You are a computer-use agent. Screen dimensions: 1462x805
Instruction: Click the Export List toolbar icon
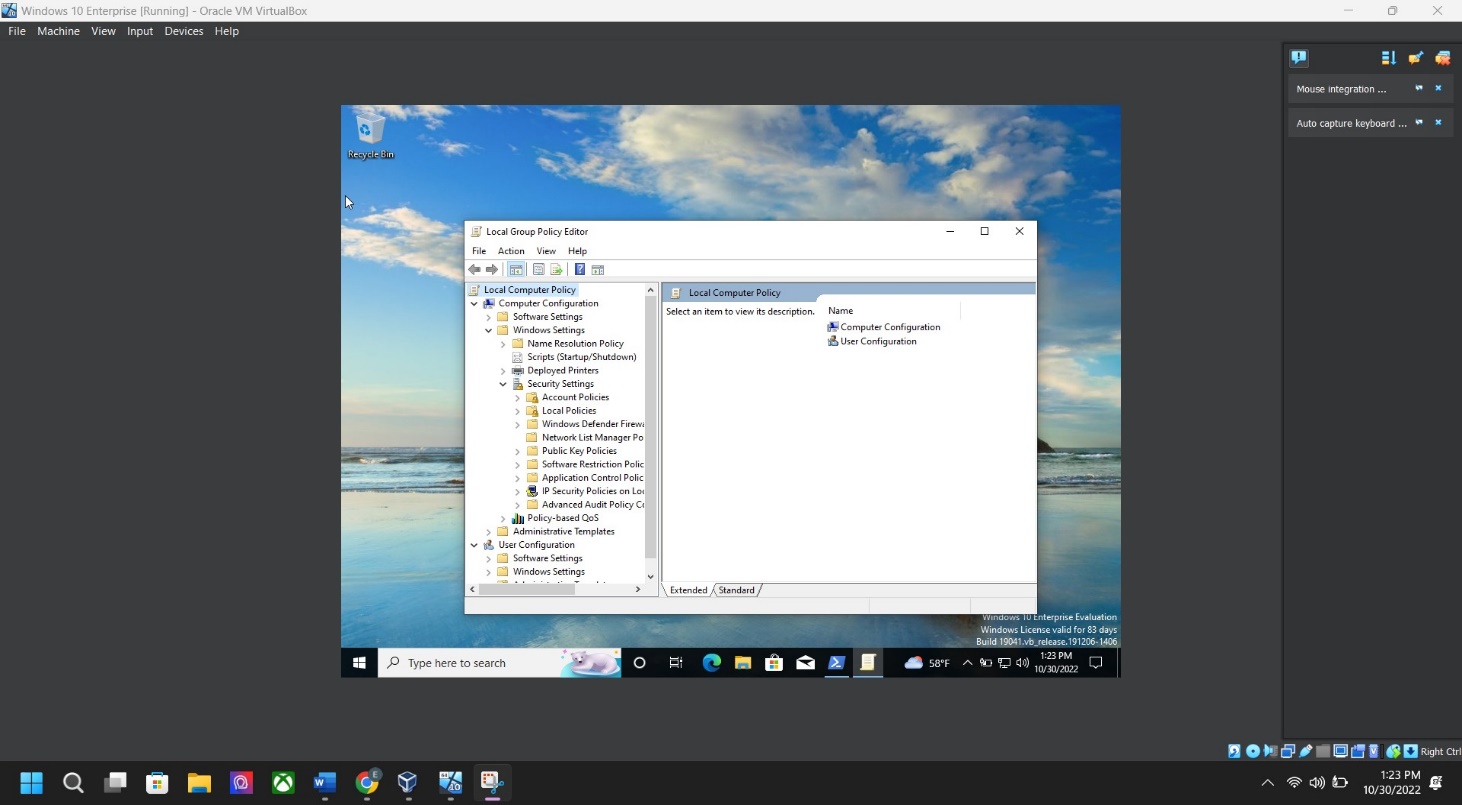556,270
